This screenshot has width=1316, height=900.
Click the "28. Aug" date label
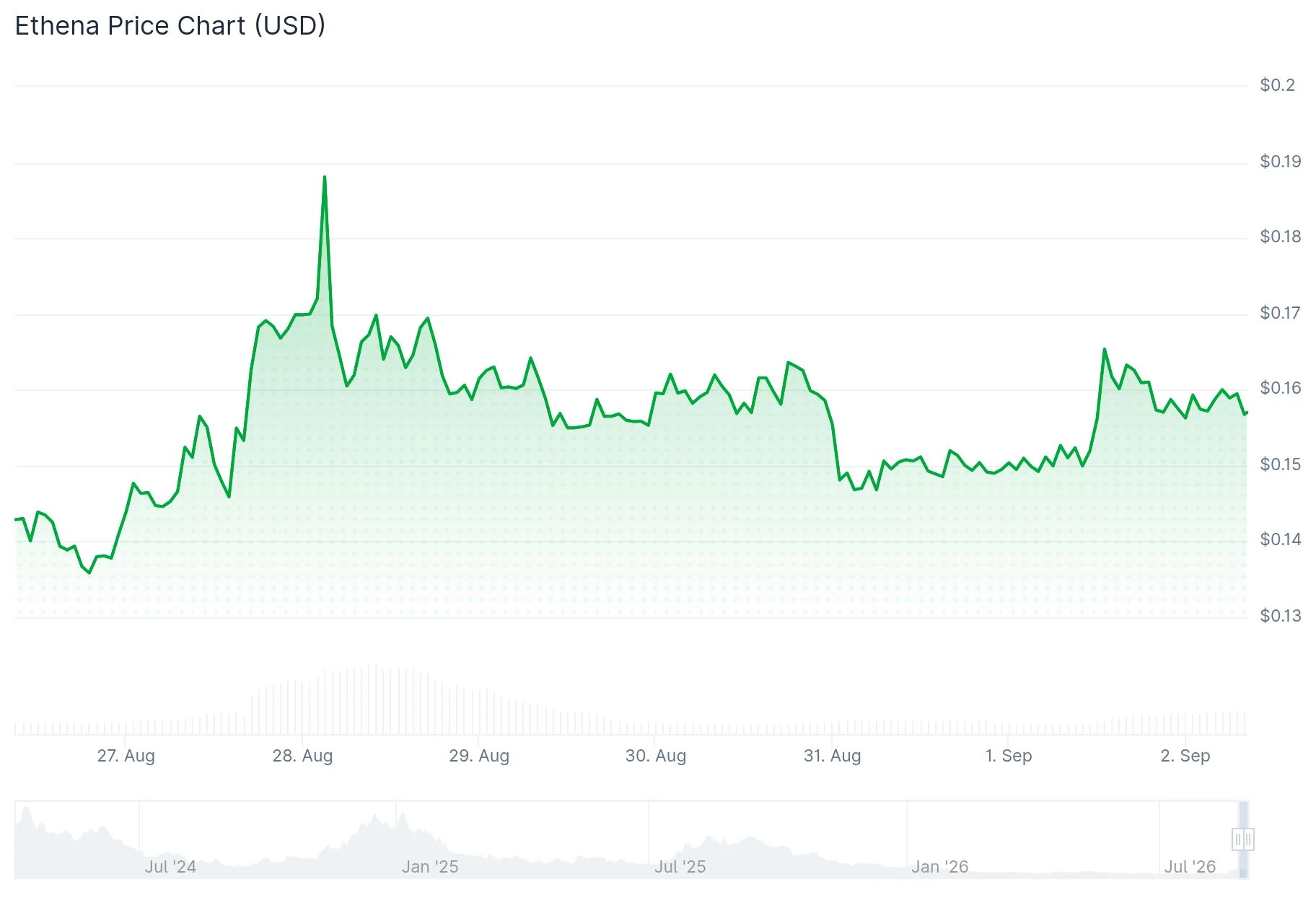coord(302,756)
